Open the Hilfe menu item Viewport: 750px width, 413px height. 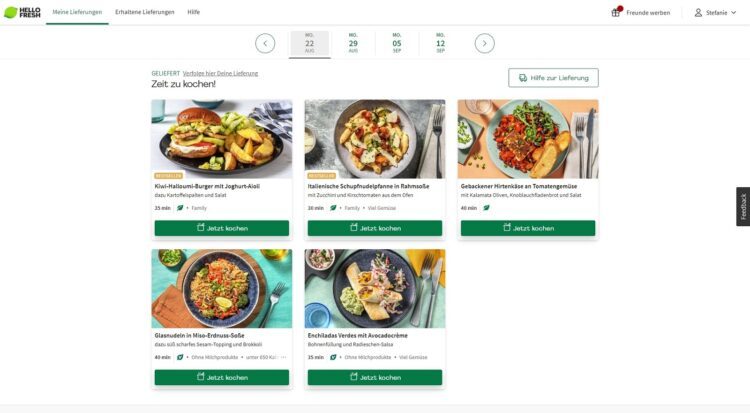[194, 12]
